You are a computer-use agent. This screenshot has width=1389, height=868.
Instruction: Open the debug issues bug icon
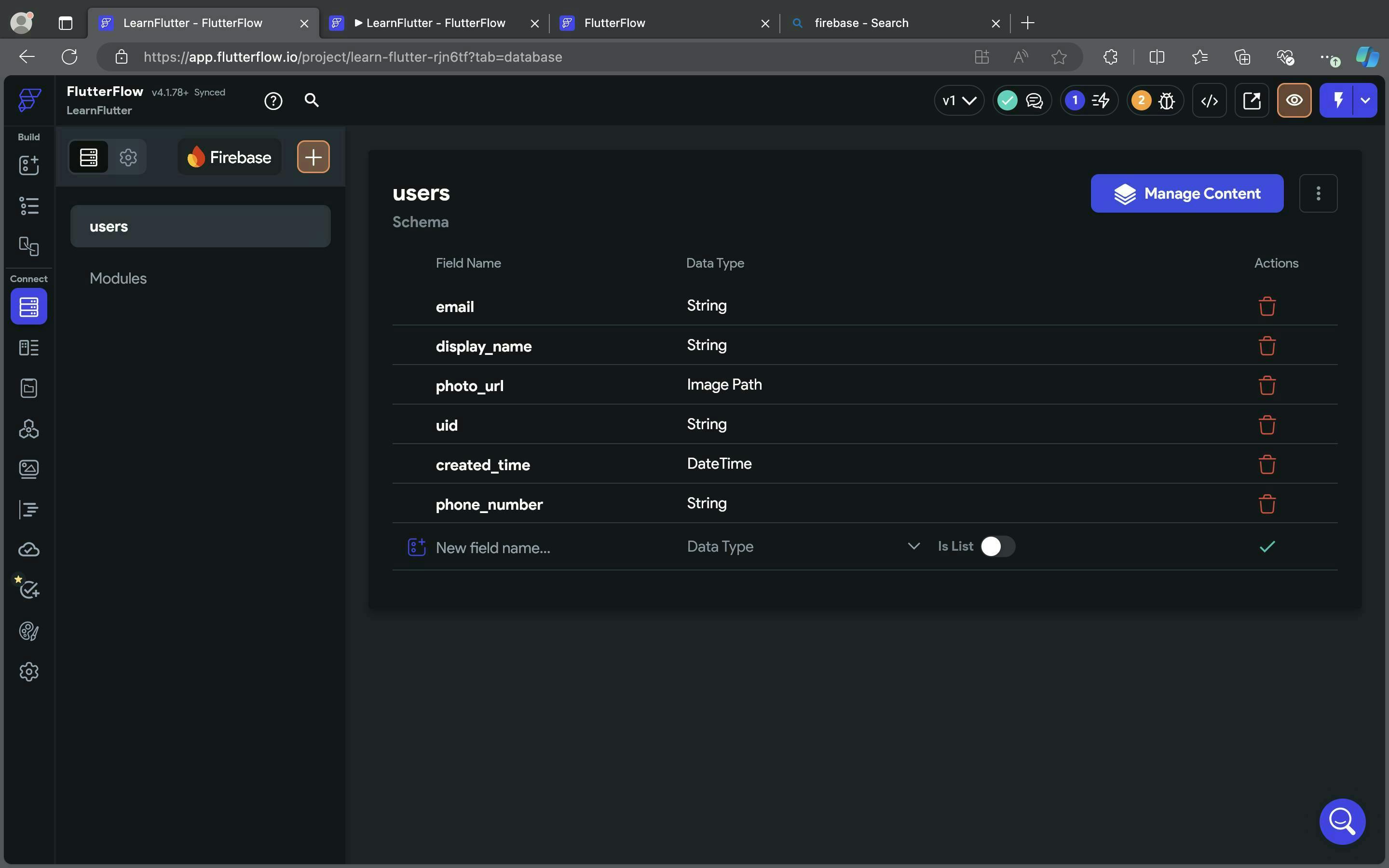1166,100
